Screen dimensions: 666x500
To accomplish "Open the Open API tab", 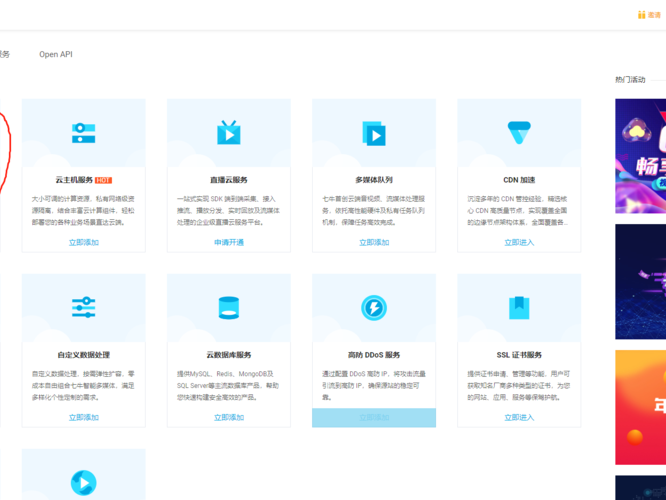I will pyautogui.click(x=56, y=54).
